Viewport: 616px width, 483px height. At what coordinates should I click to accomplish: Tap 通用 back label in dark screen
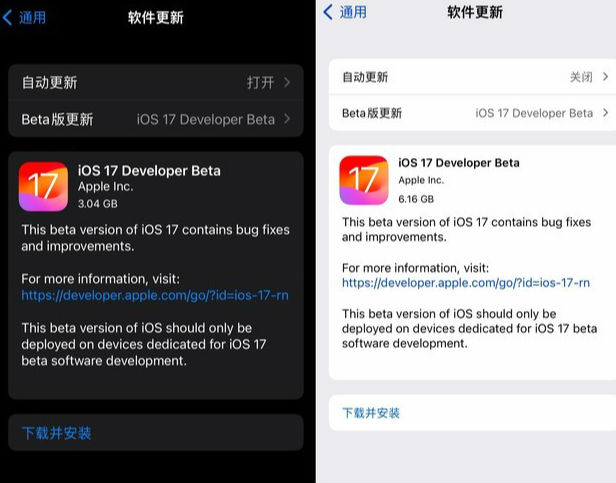click(32, 18)
